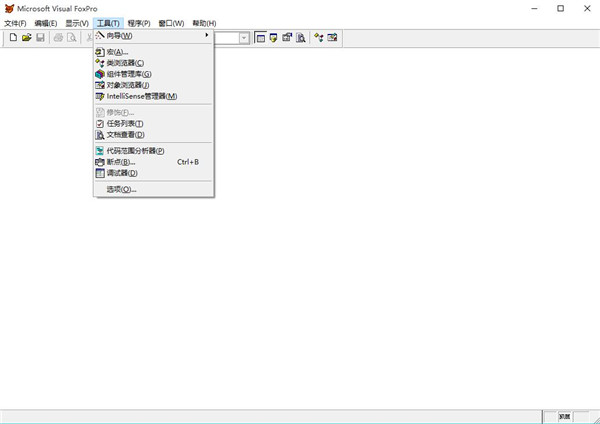Open the toolbar combo box dropdown arrow
Viewport: 600px width, 424px height.
click(244, 38)
